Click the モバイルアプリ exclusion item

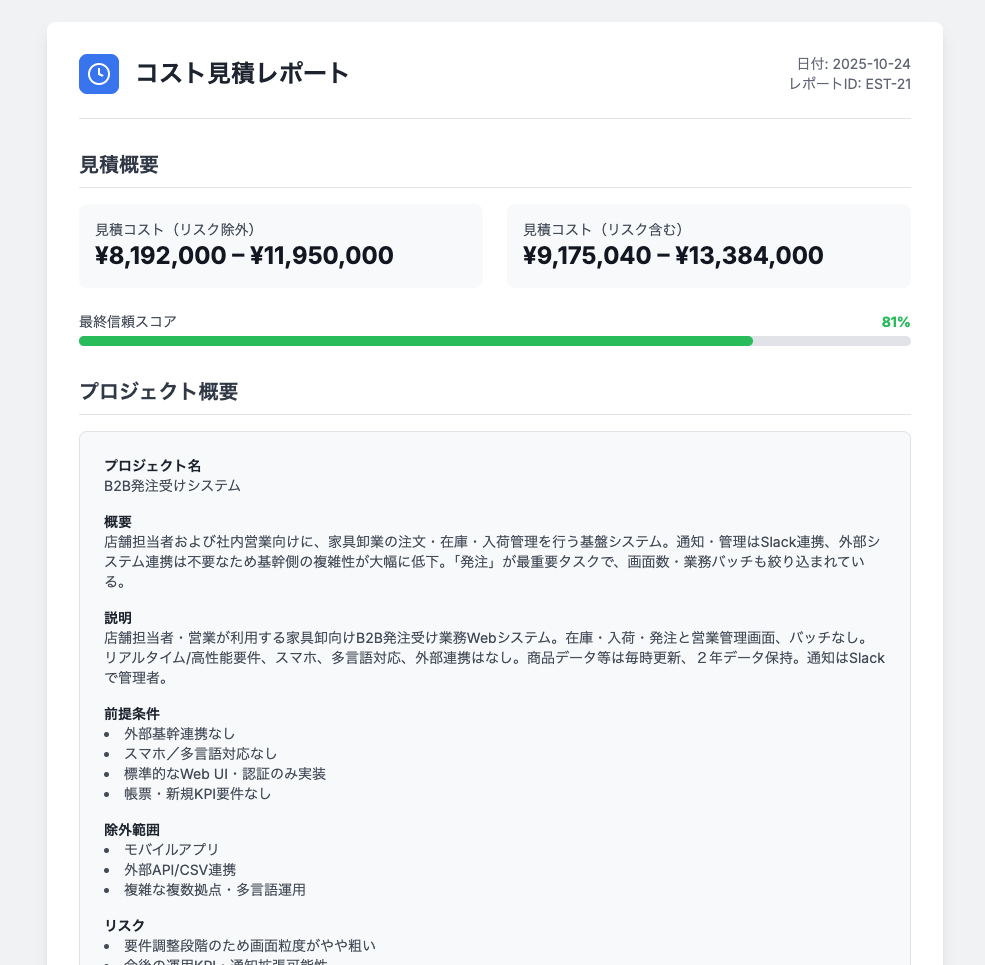(x=171, y=850)
